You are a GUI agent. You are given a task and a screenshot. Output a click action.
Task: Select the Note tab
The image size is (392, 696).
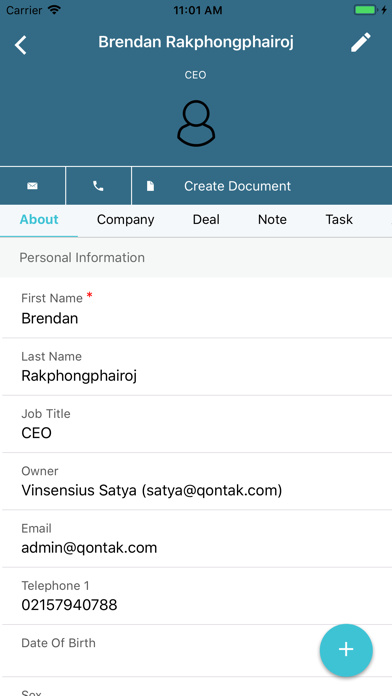(272, 220)
